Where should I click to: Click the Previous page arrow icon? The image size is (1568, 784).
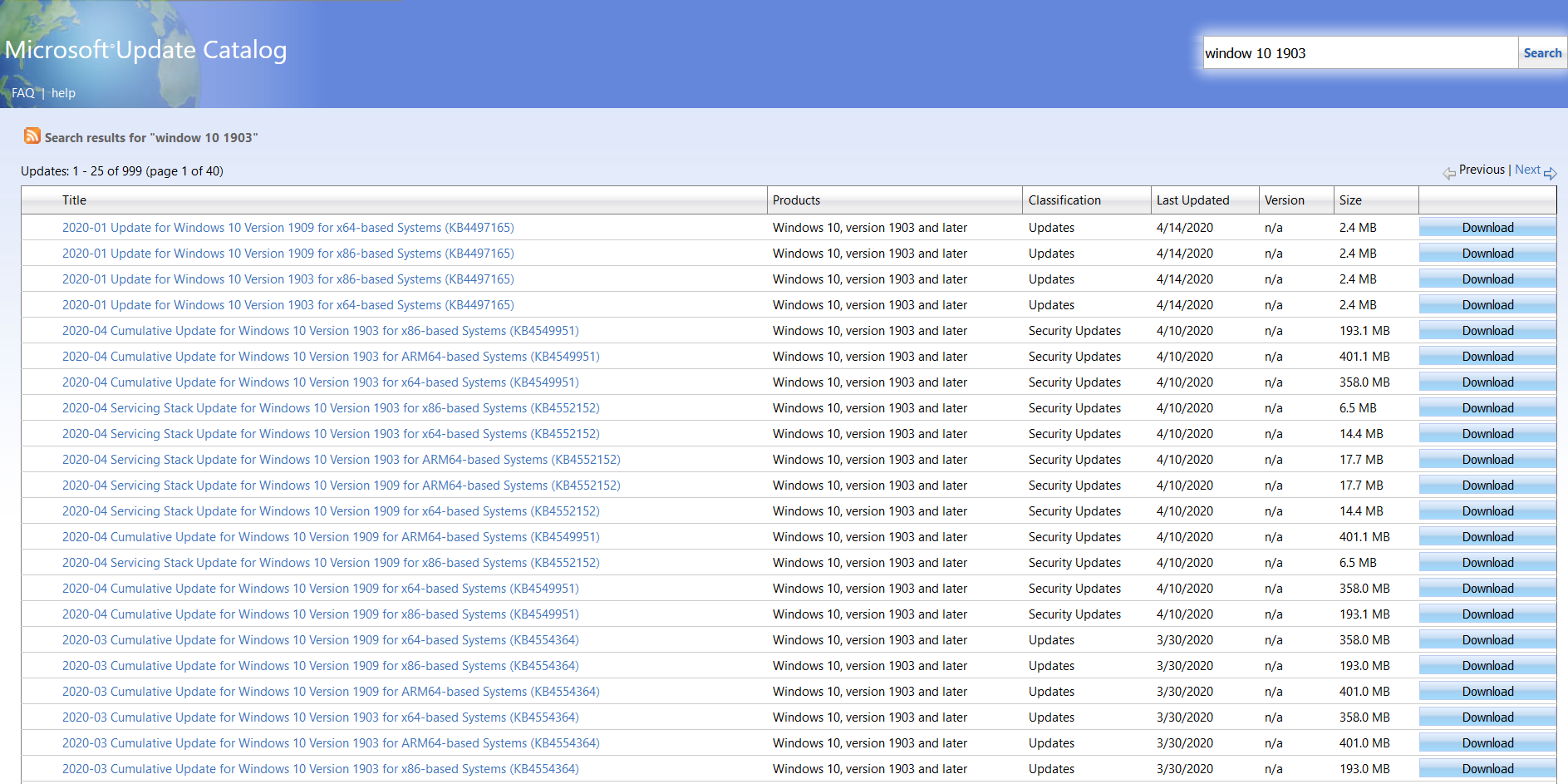coord(1449,173)
